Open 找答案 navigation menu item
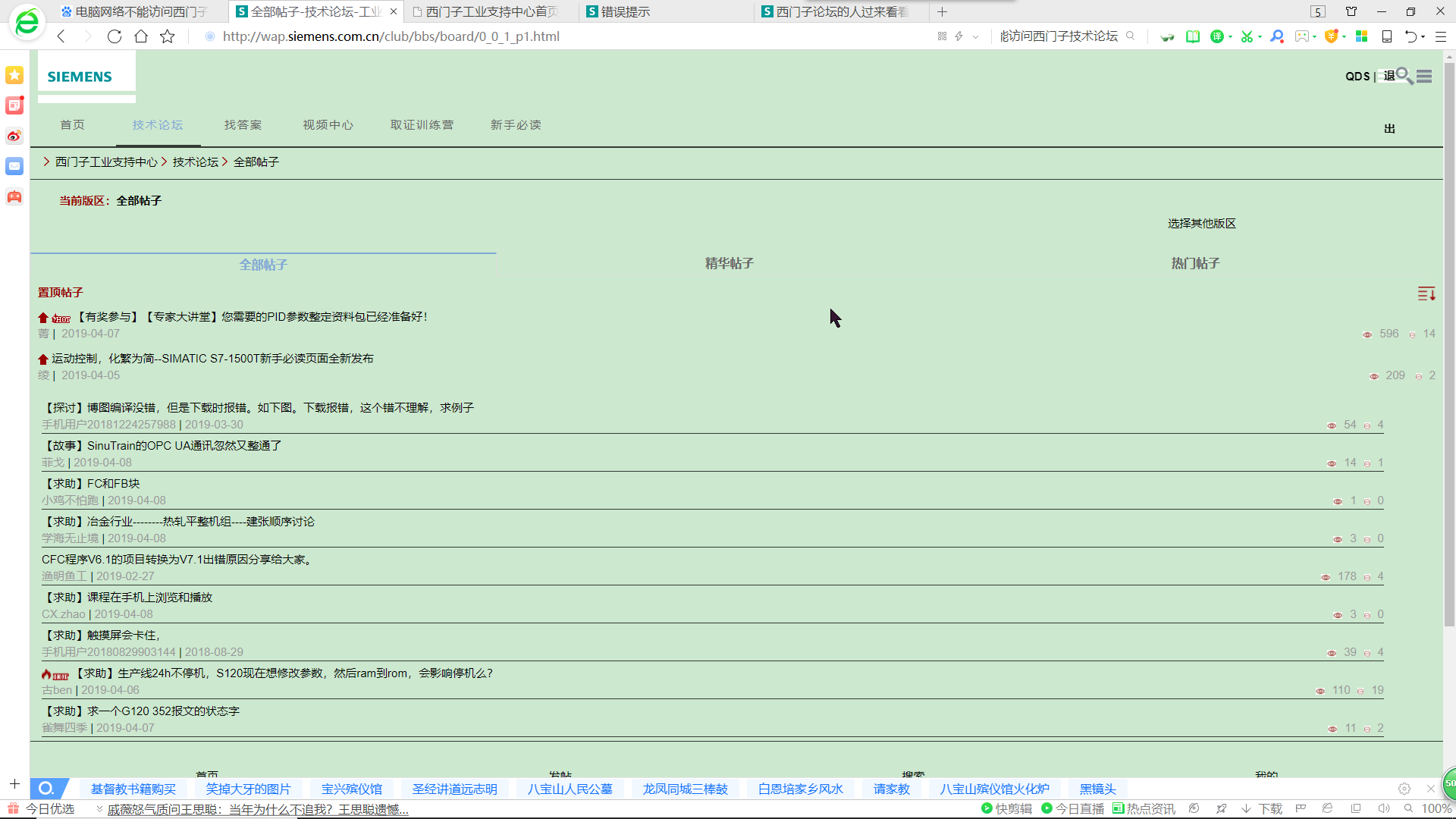This screenshot has height=819, width=1456. tap(243, 125)
